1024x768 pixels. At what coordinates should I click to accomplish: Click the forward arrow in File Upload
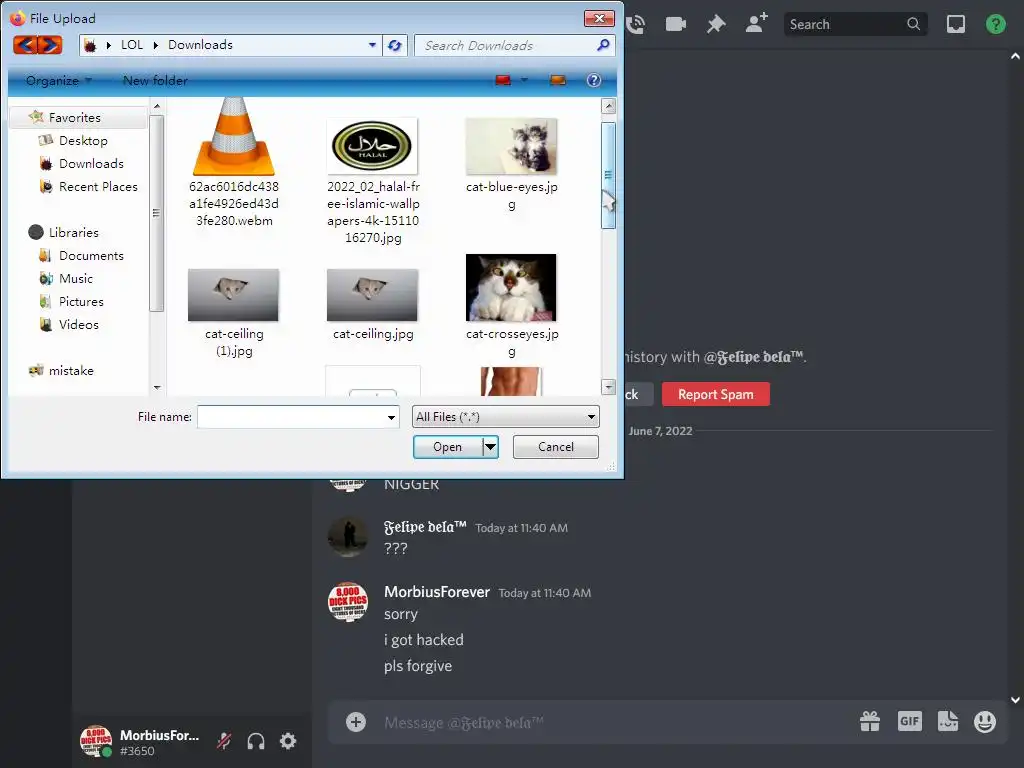50,45
